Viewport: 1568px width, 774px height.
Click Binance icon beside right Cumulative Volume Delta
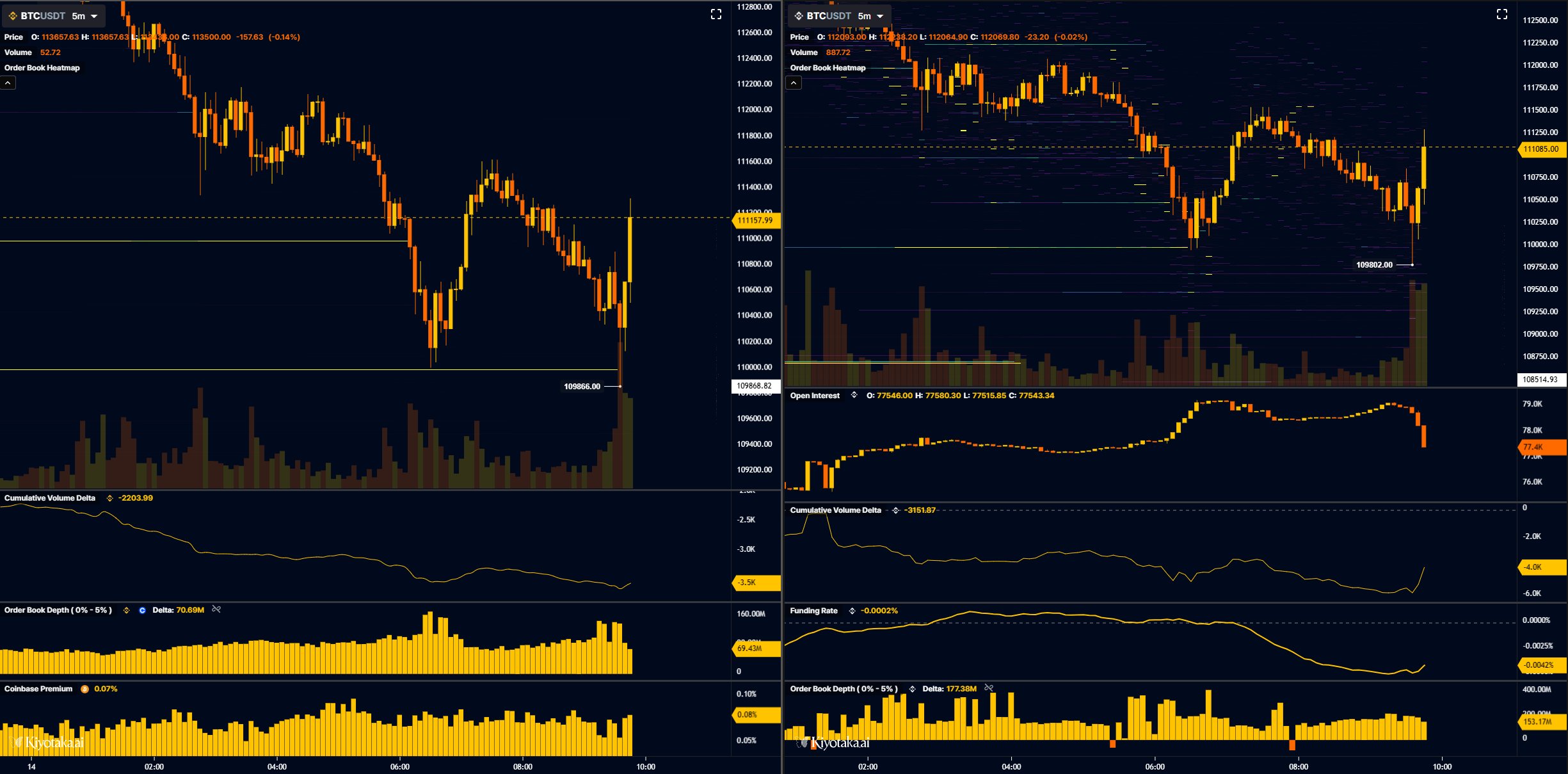click(895, 510)
